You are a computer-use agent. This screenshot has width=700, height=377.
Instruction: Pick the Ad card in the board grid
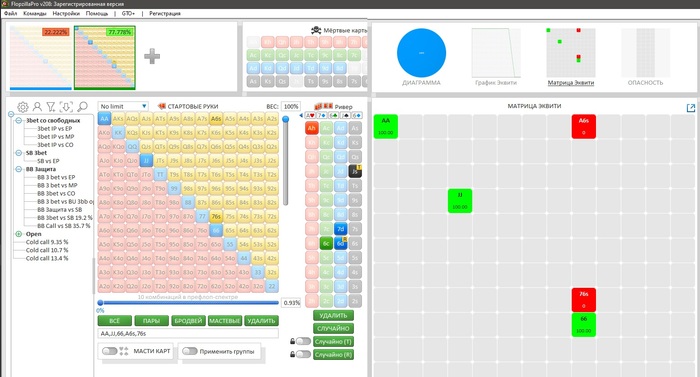341,128
